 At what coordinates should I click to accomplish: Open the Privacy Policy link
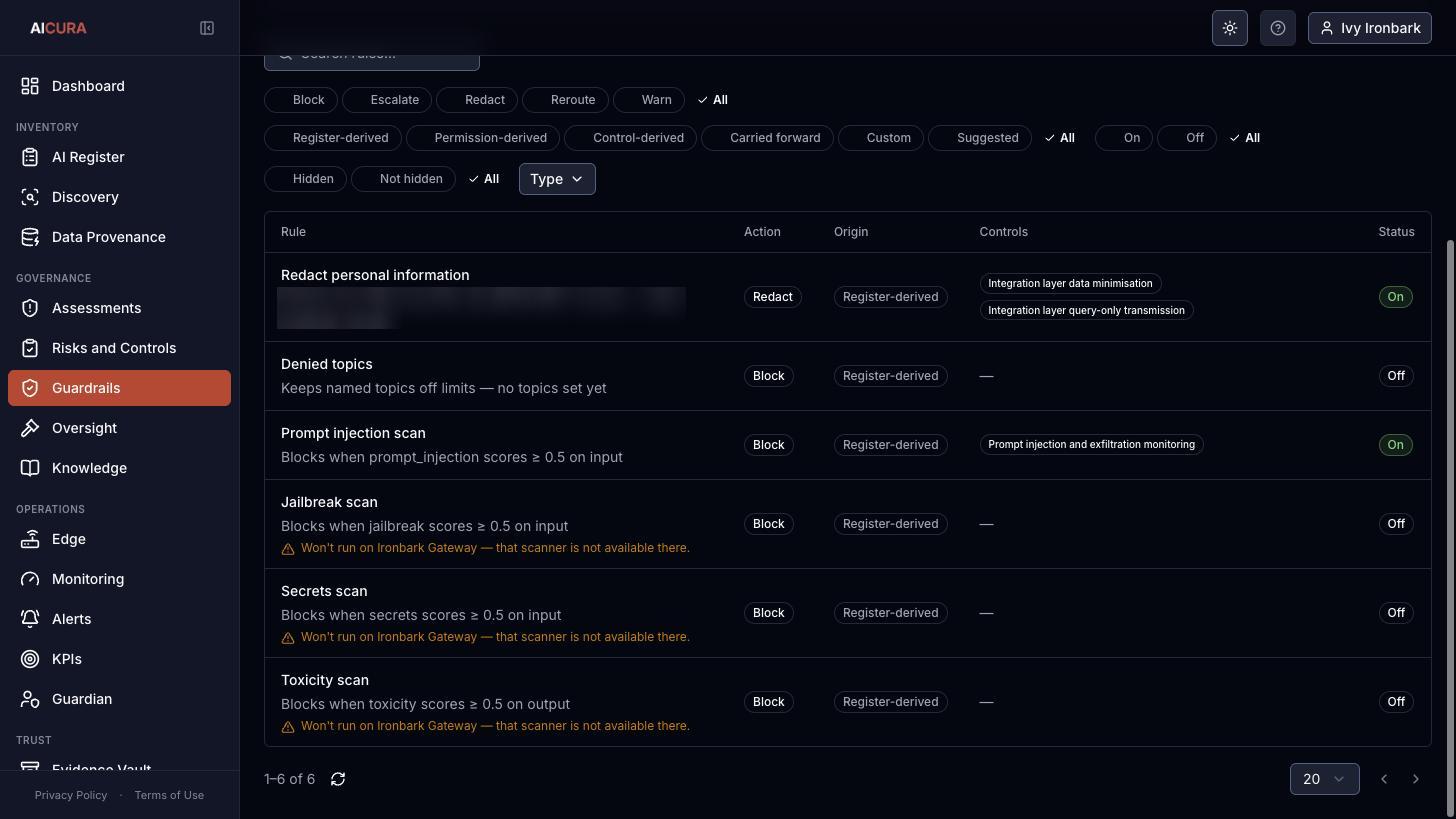(x=71, y=795)
